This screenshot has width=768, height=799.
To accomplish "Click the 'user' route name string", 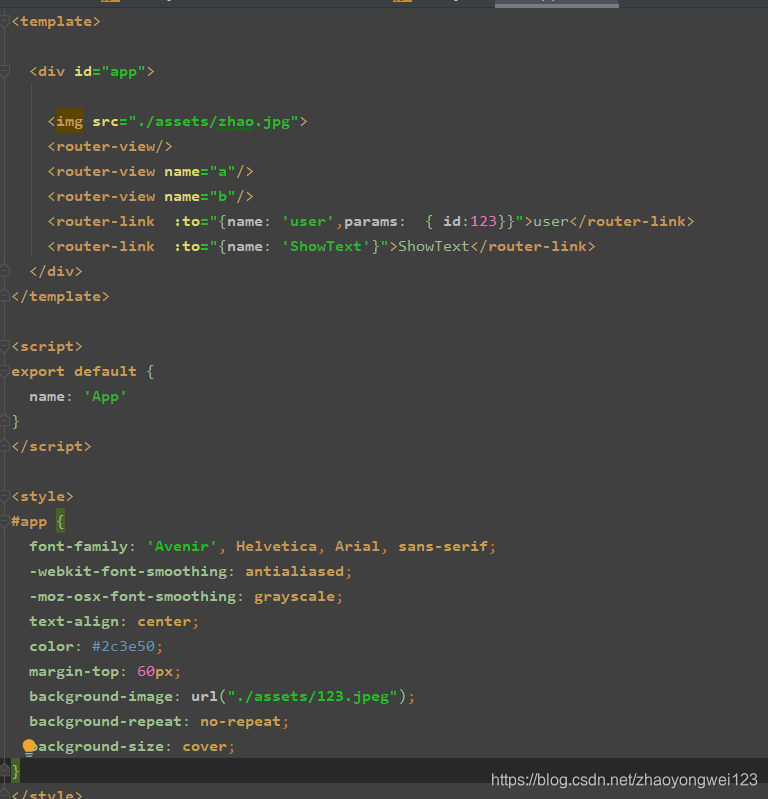I will click(308, 222).
